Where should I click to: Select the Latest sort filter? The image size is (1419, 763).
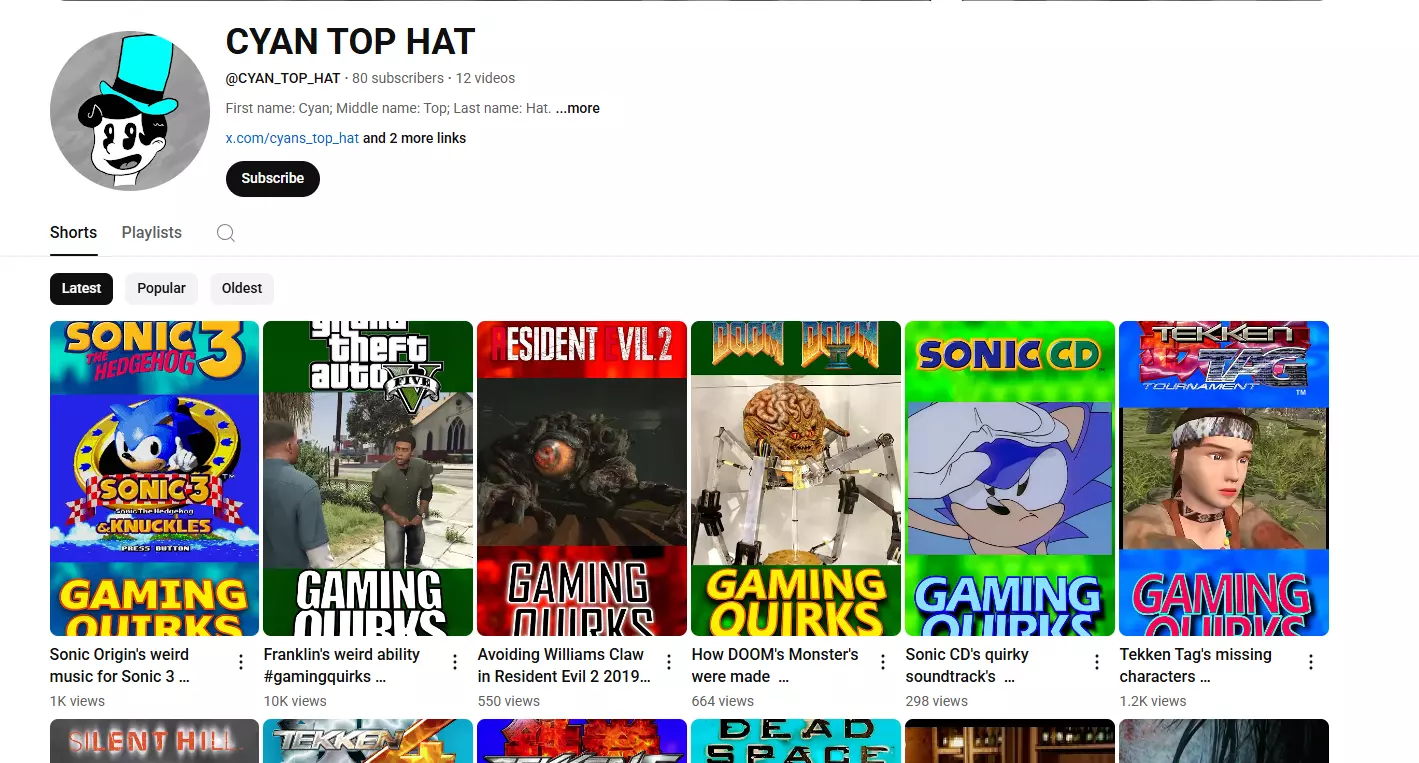pos(81,288)
